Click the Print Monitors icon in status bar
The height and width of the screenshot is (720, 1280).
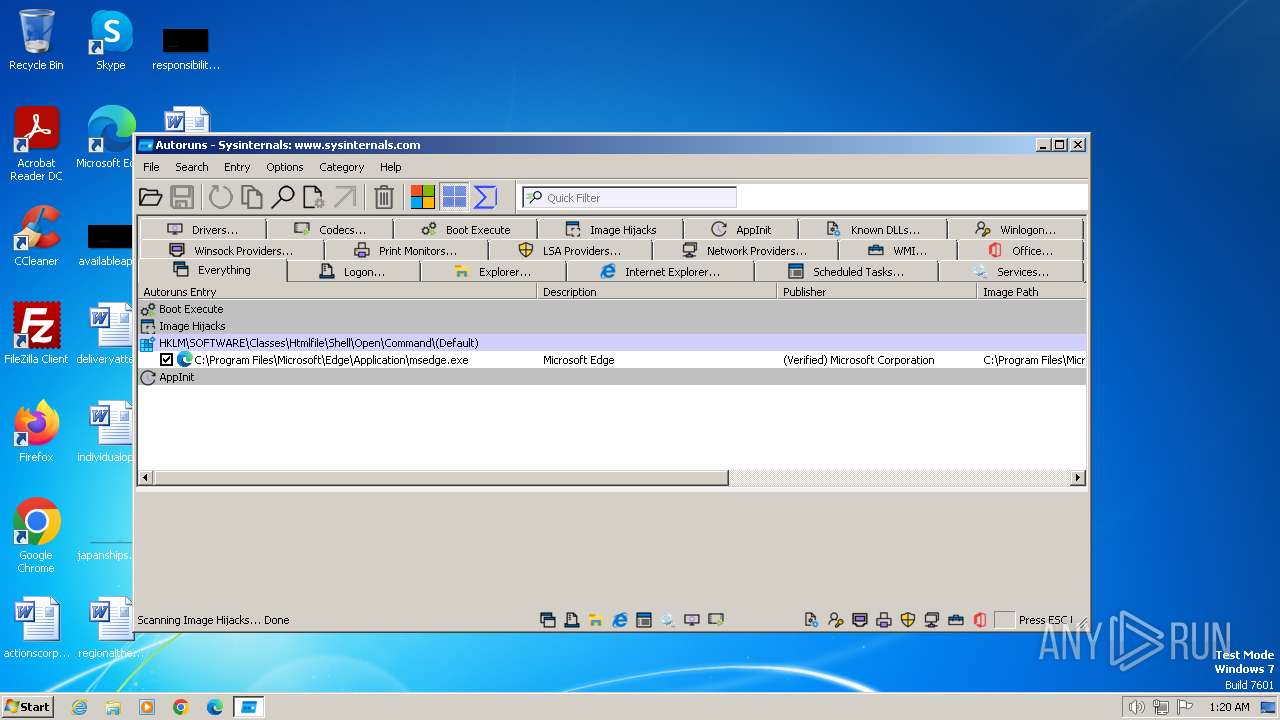pos(884,620)
